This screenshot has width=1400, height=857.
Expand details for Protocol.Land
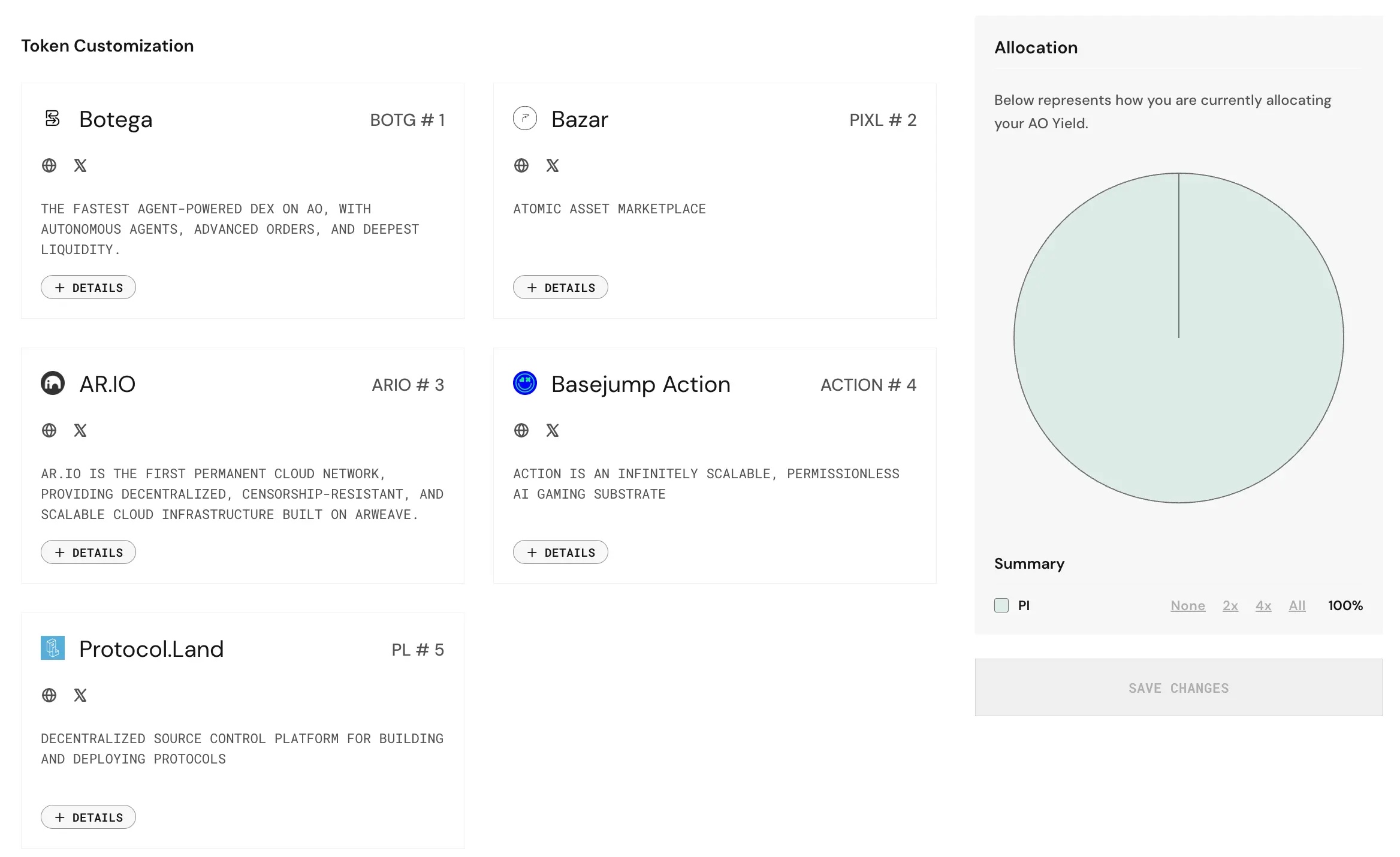[88, 817]
